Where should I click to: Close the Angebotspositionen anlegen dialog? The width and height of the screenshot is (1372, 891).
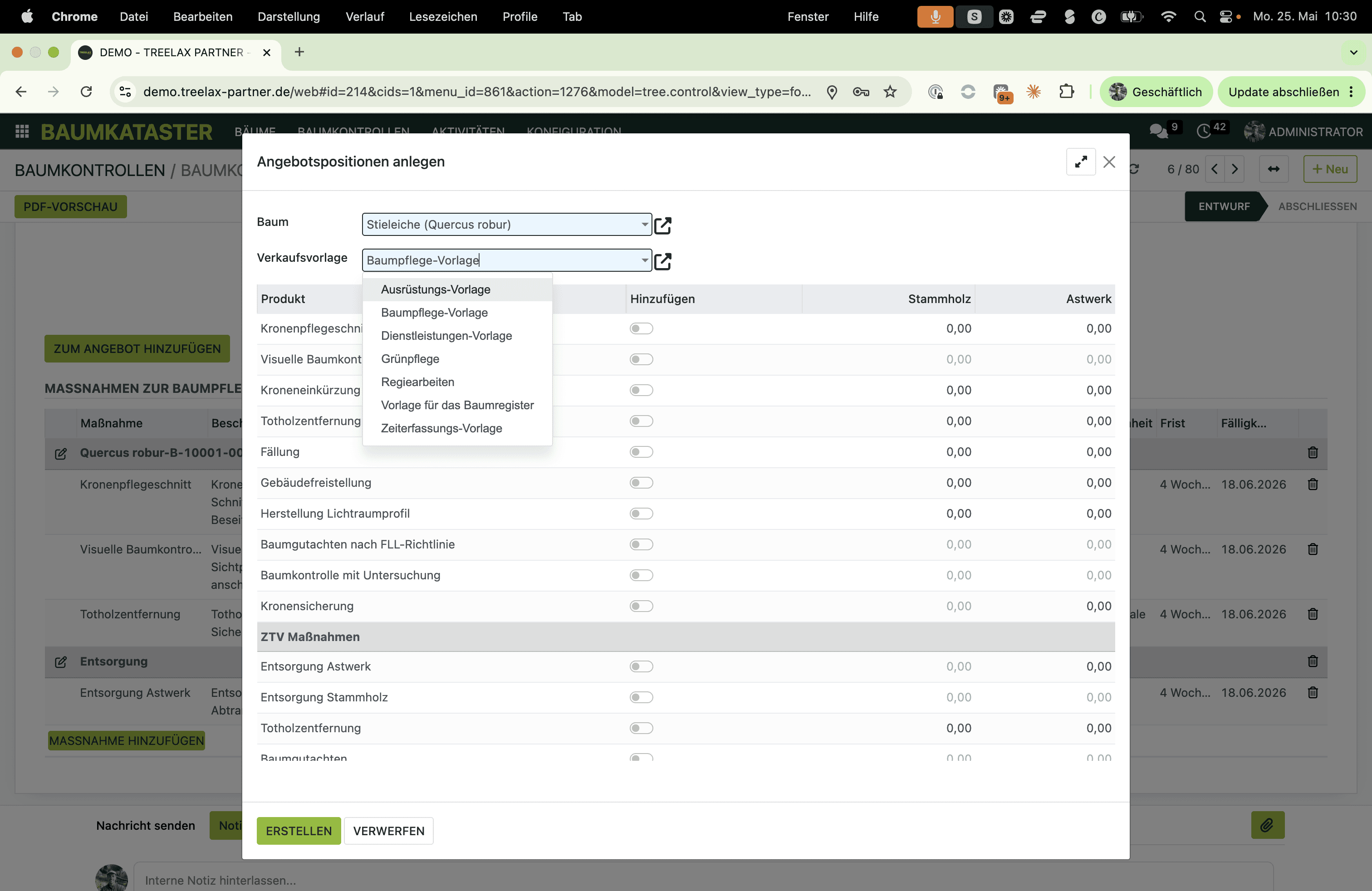pos(1109,162)
